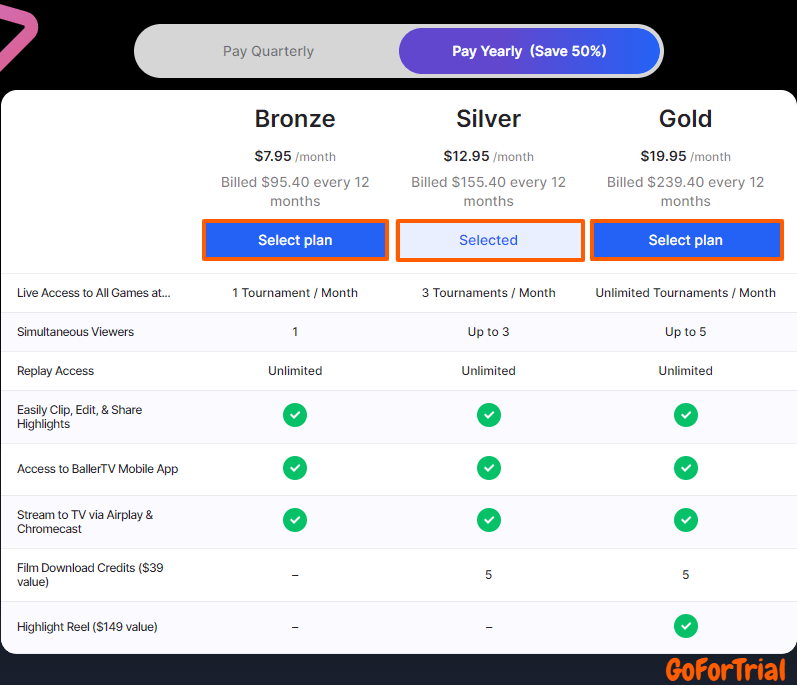
Task: Select Pay Yearly (Save 50%) option
Action: (x=529, y=51)
